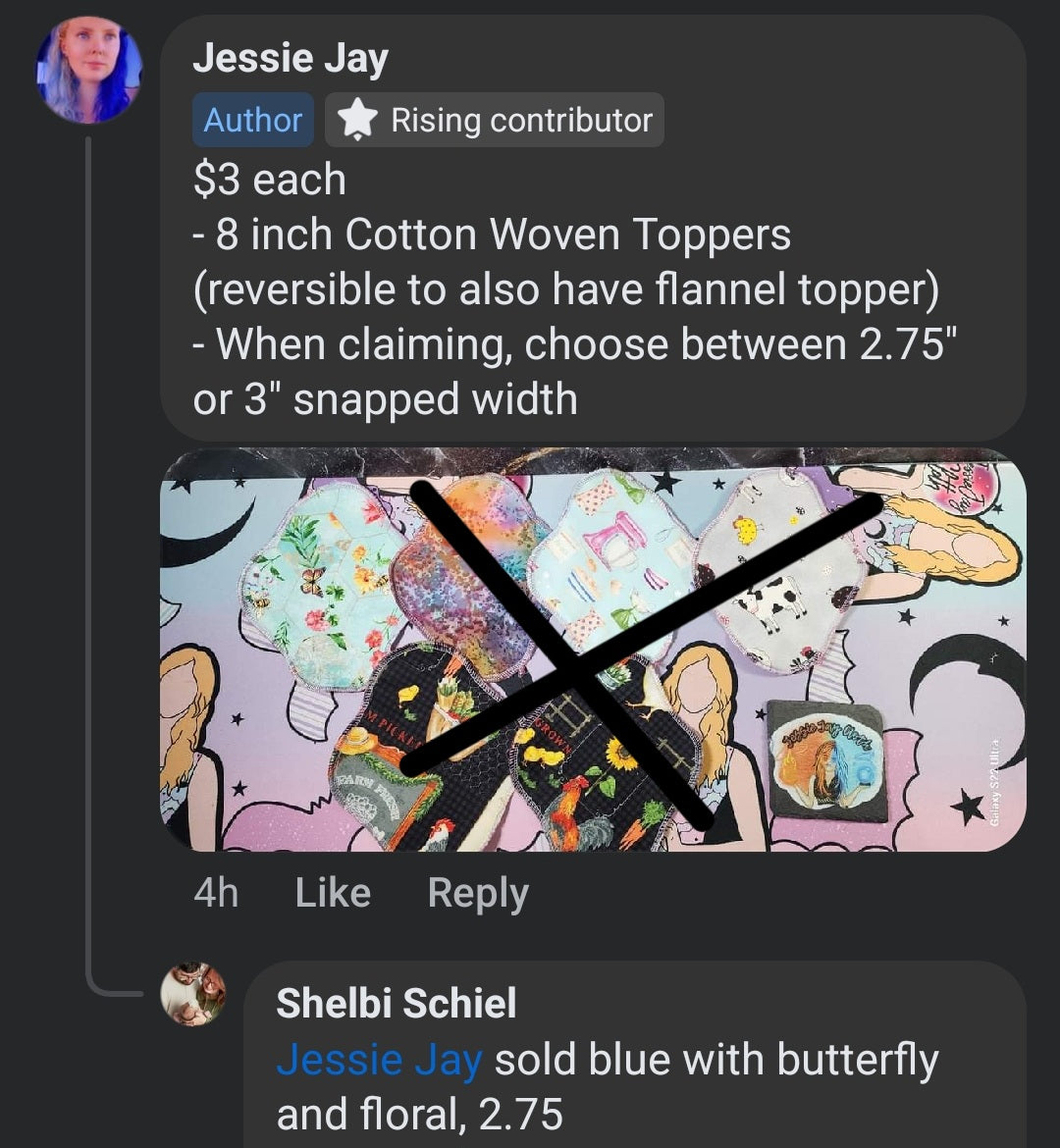1060x1148 pixels.
Task: Click the 4h comment timestamp
Action: (x=216, y=893)
